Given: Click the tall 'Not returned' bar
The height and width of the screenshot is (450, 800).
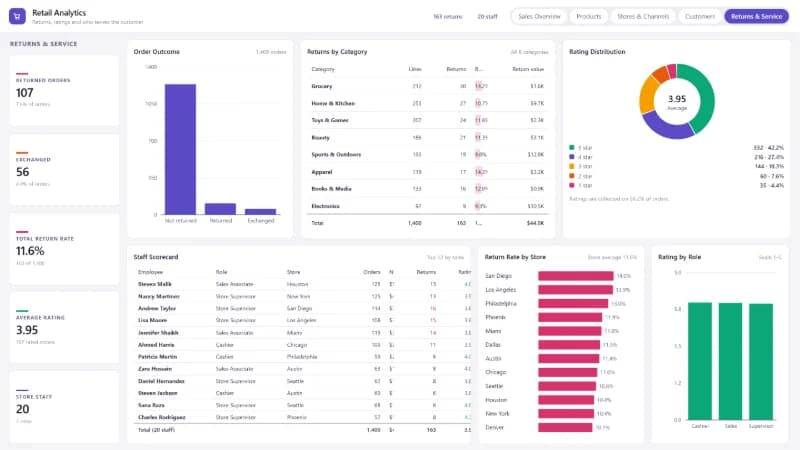Looking at the screenshot, I should pyautogui.click(x=180, y=149).
